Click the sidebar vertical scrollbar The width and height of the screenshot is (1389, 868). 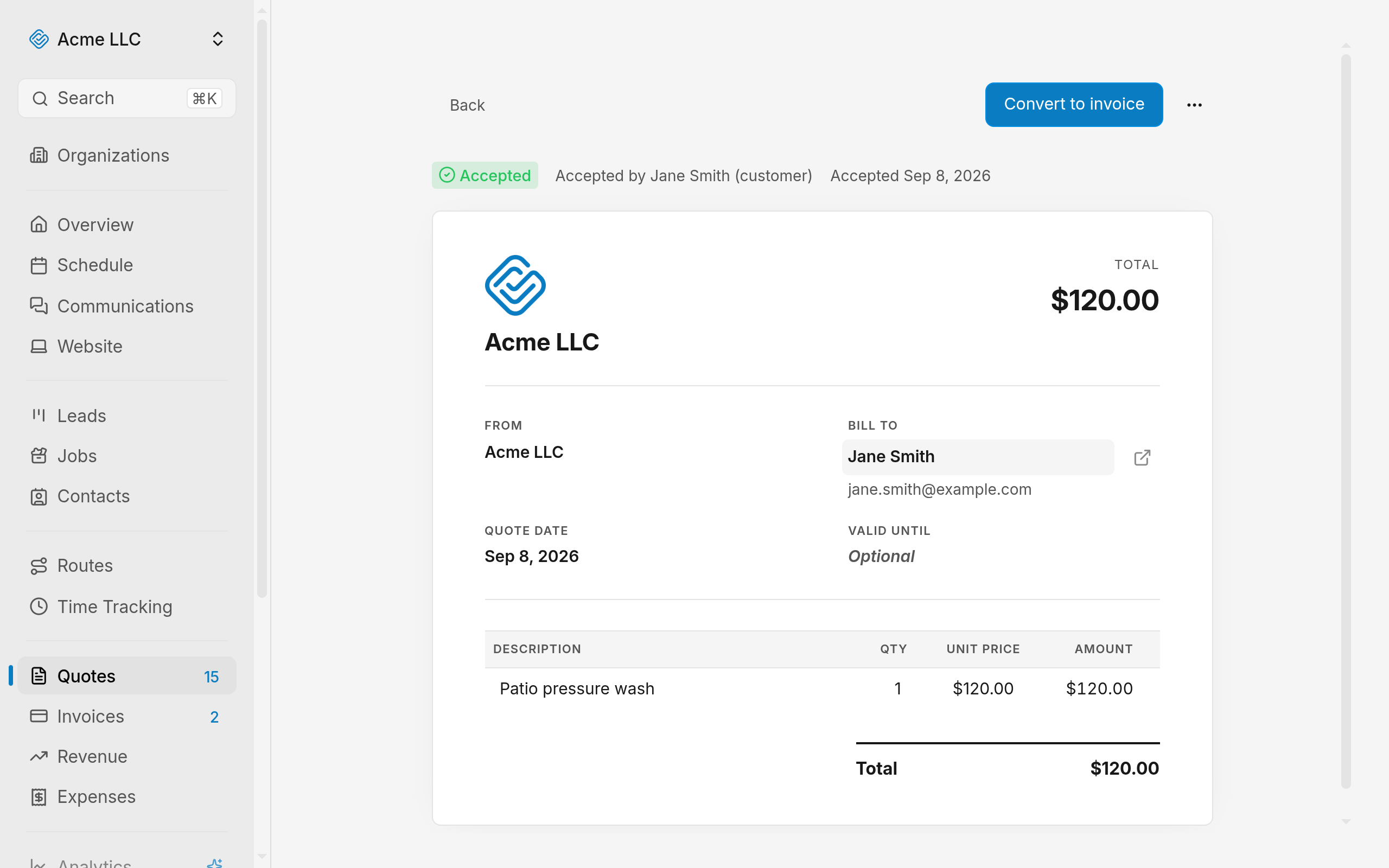[x=262, y=309]
